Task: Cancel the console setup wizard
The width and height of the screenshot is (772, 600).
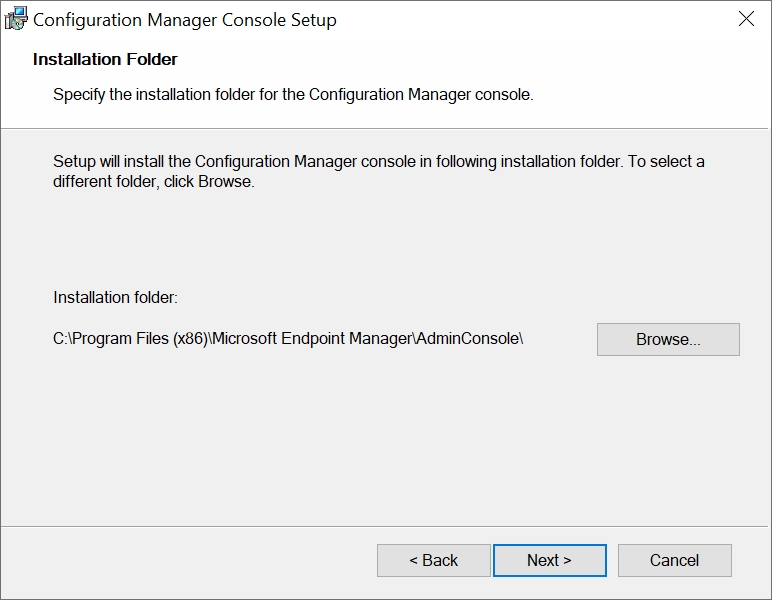Action: [674, 560]
